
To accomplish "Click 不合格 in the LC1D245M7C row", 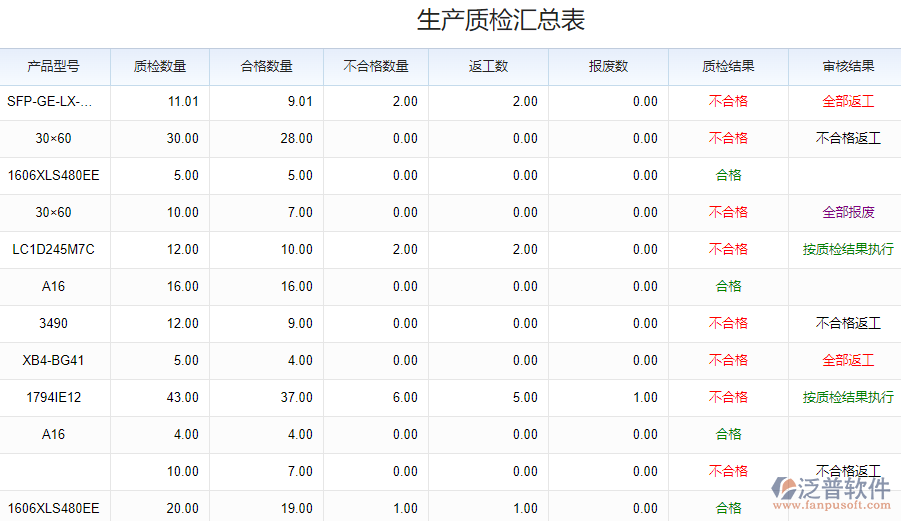I will click(x=728, y=249).
